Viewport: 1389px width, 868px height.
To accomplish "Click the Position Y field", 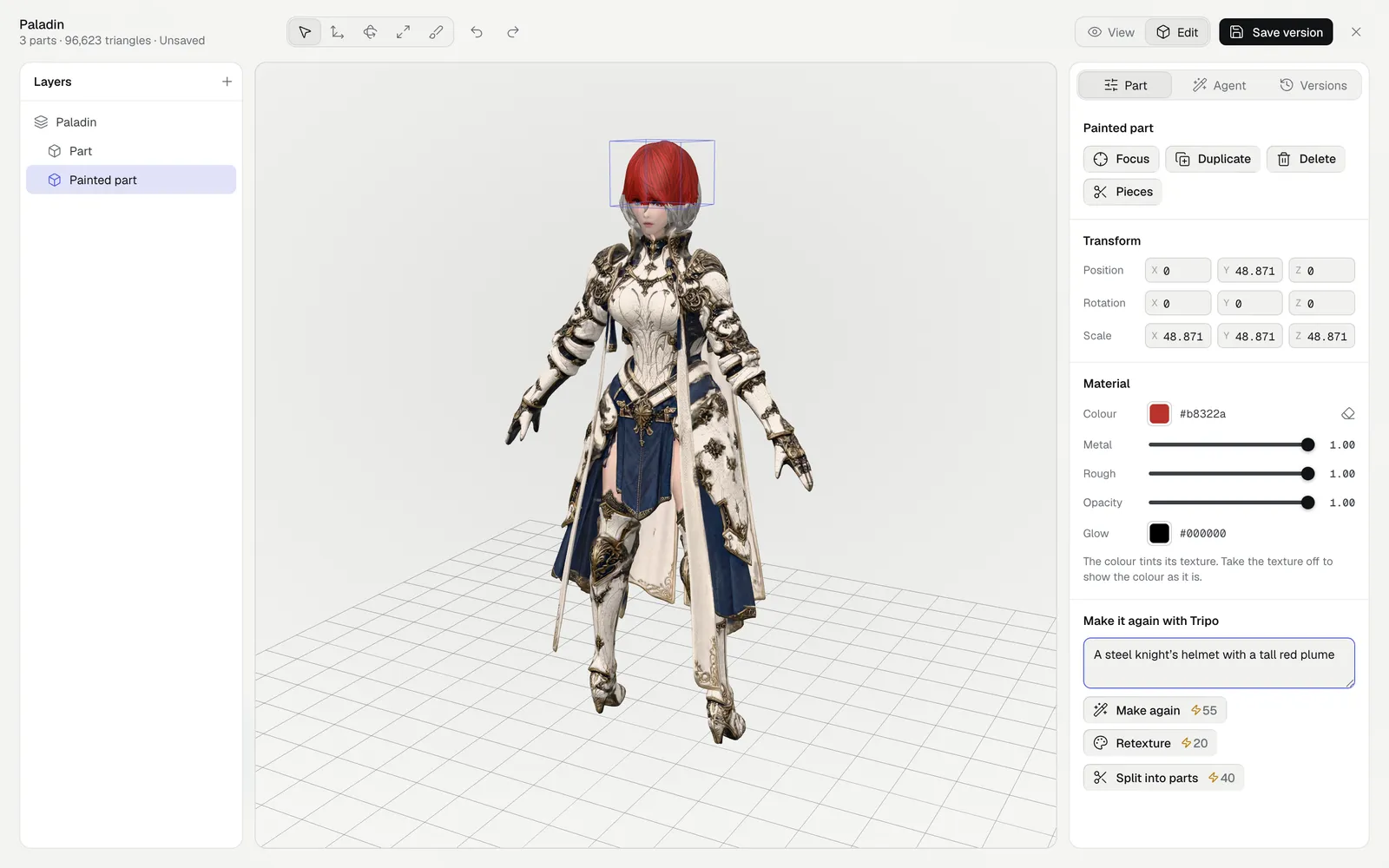I will click(1250, 271).
